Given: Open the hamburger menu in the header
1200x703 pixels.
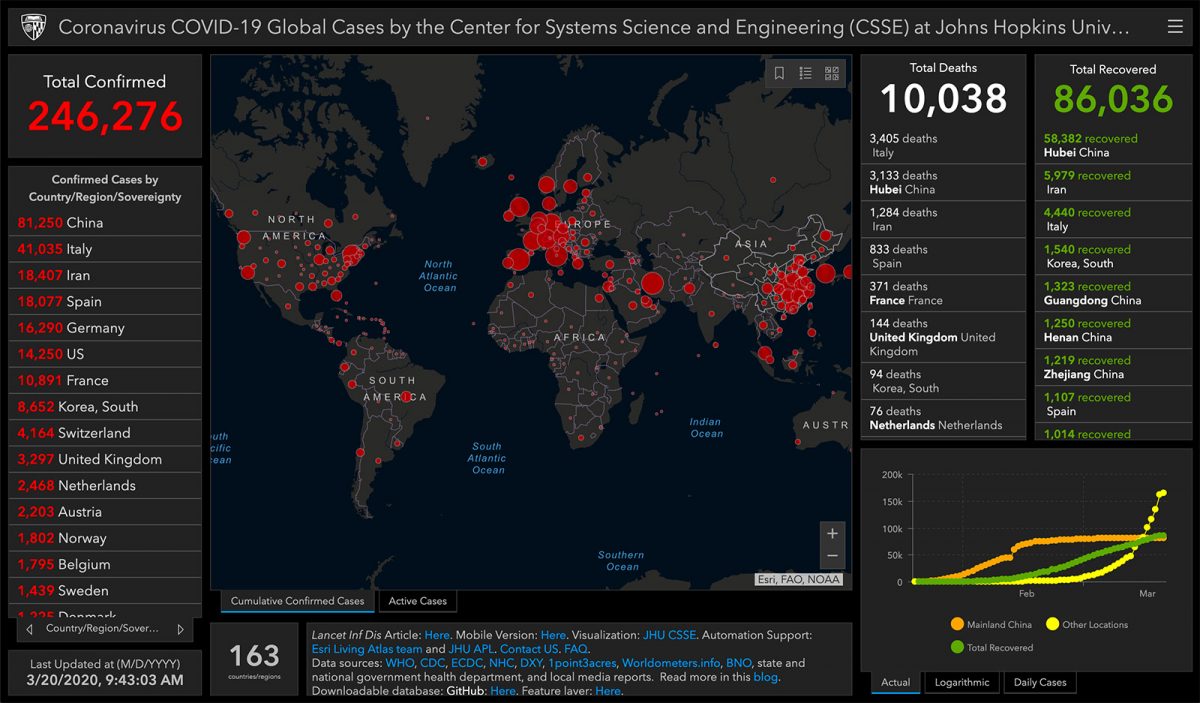Looking at the screenshot, I should click(1175, 27).
